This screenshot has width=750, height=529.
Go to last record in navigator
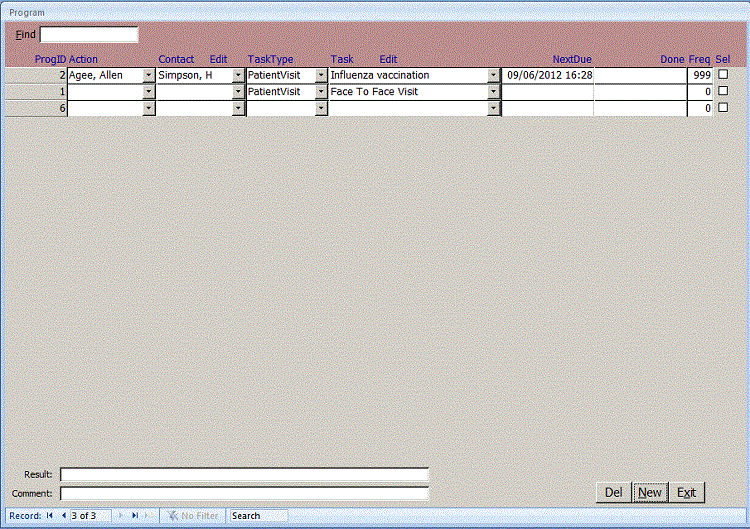tap(136, 516)
